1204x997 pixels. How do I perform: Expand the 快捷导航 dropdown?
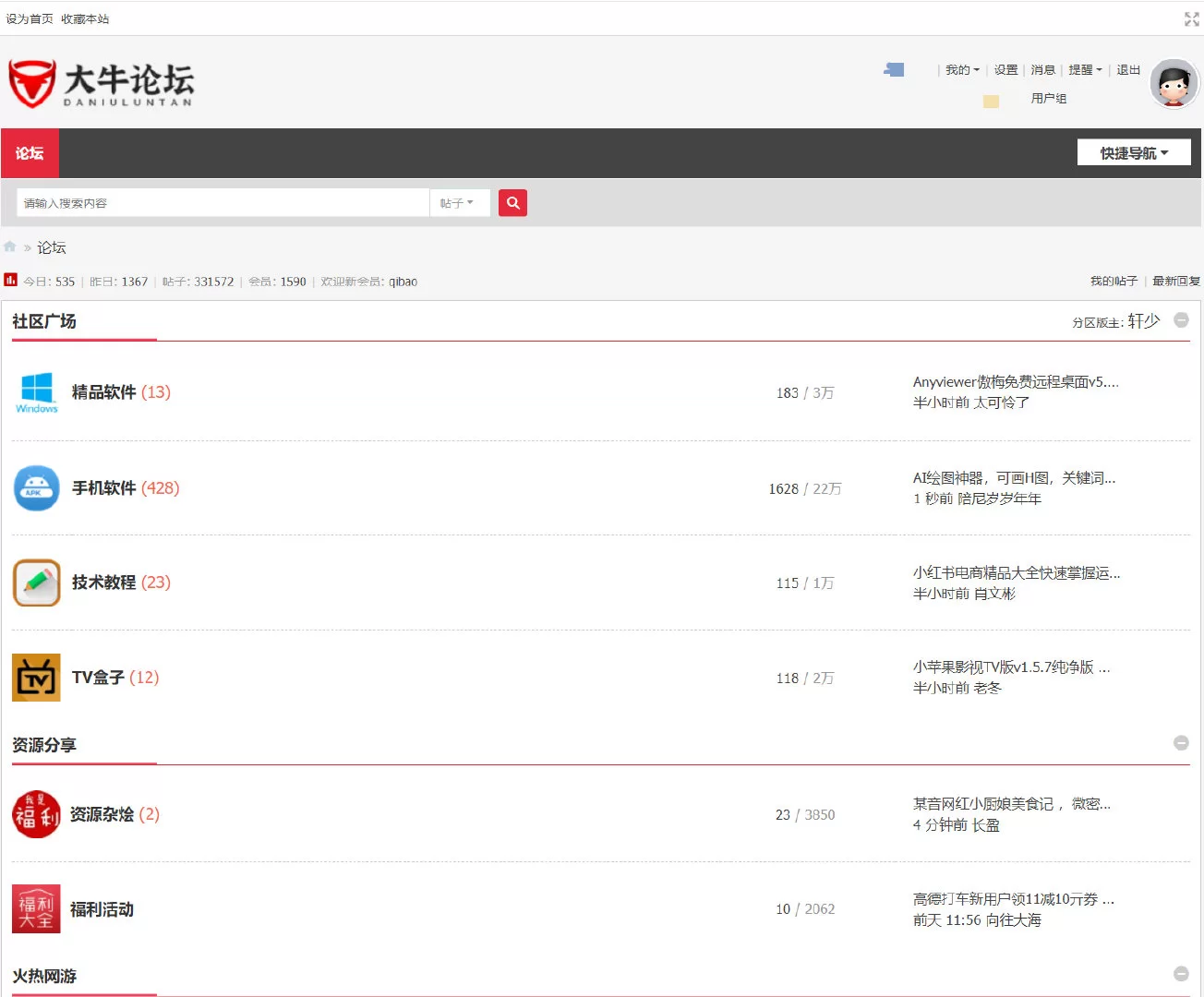(1134, 153)
